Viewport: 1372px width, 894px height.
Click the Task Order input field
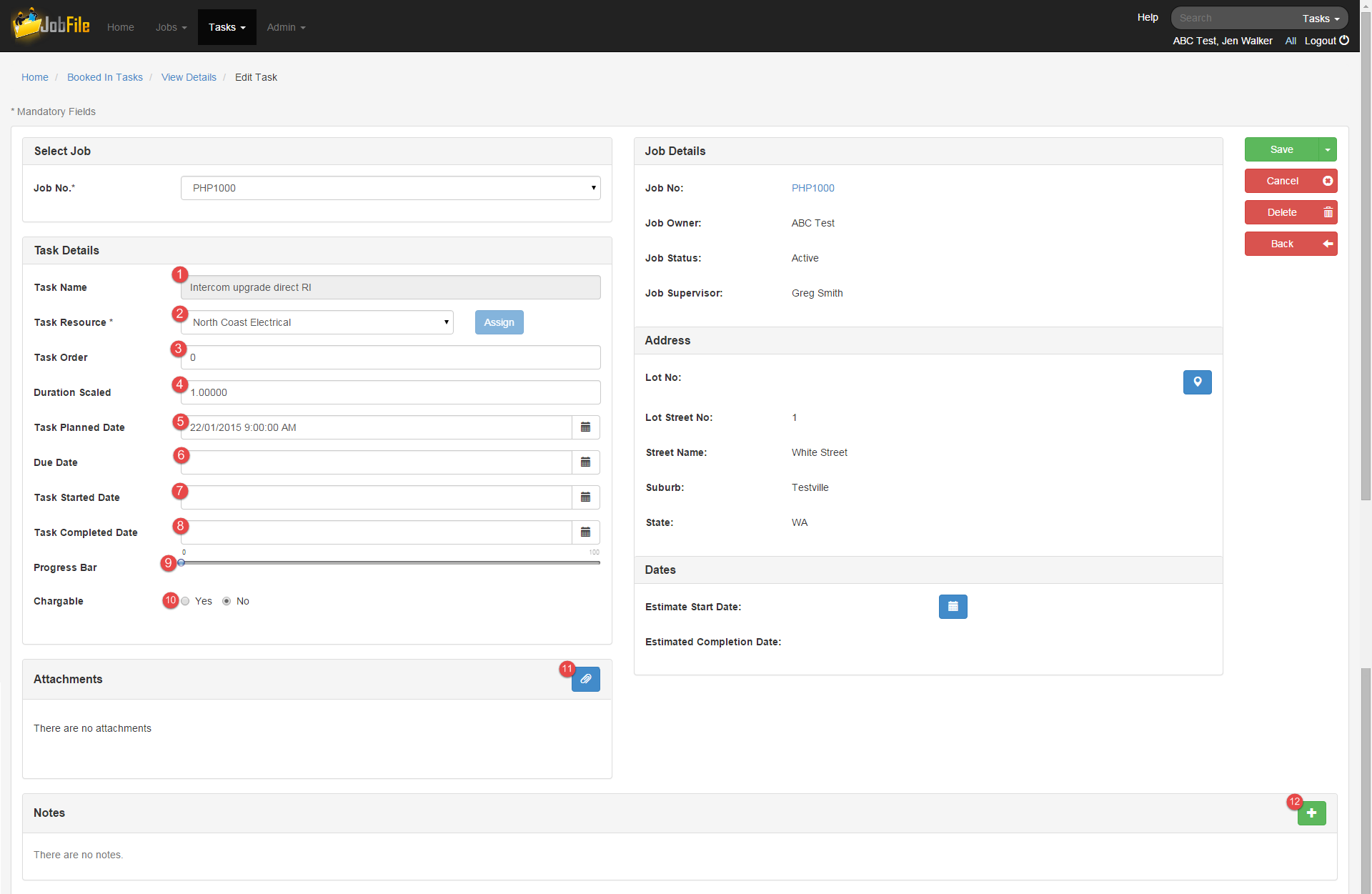point(390,357)
